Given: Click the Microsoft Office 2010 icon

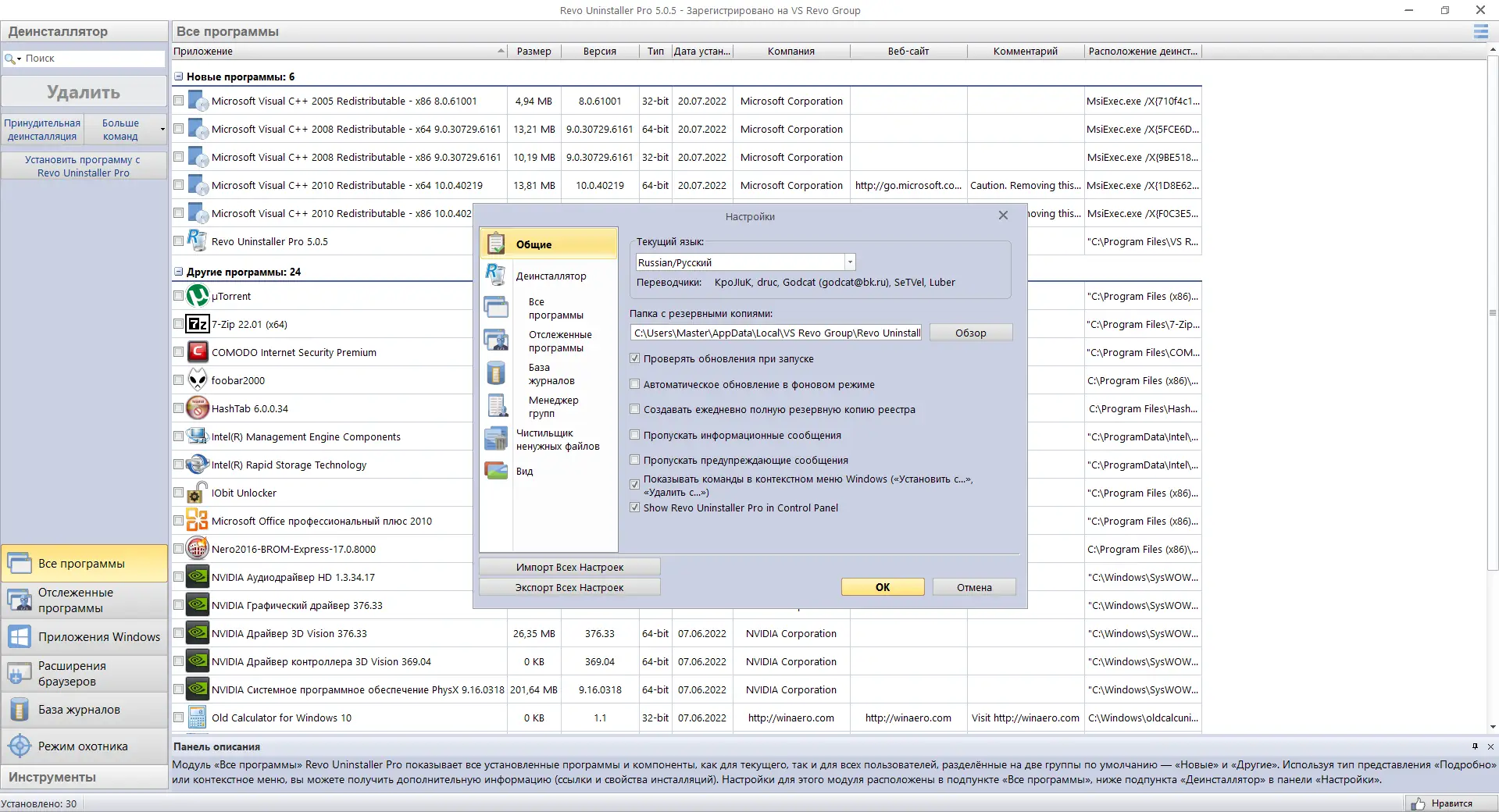Looking at the screenshot, I should pyautogui.click(x=198, y=521).
